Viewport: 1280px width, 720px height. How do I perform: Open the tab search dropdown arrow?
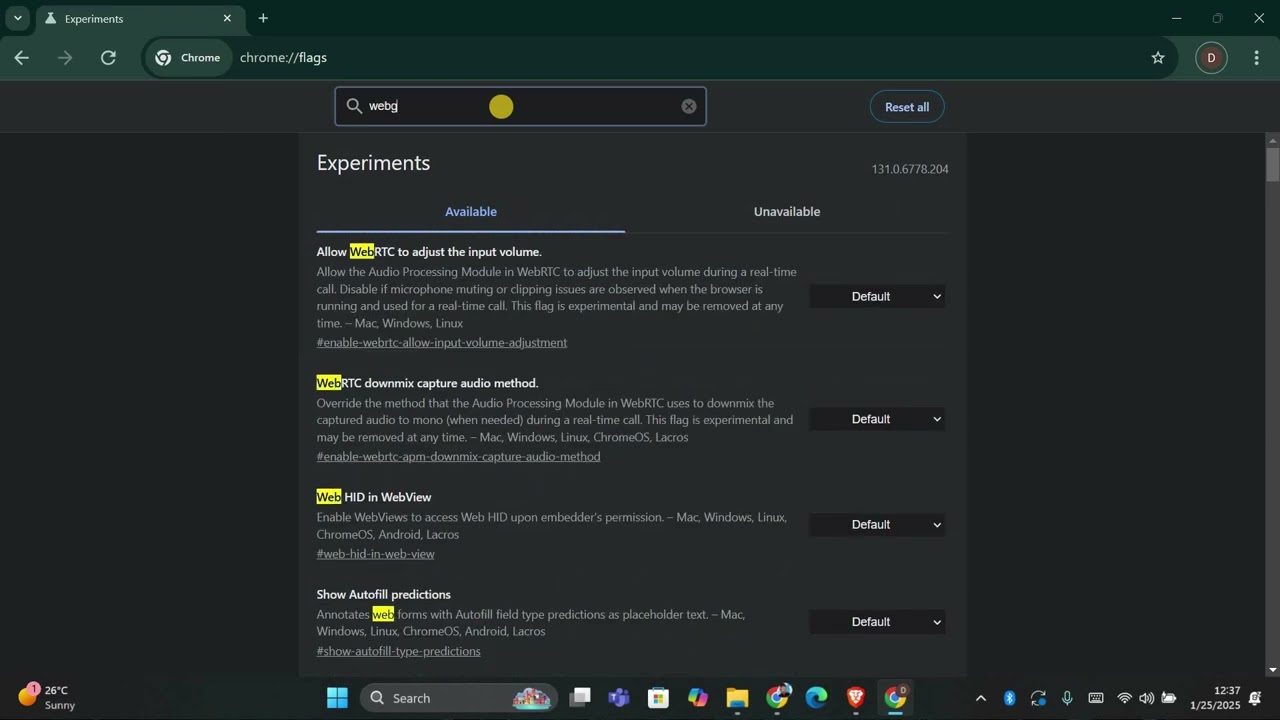click(x=17, y=18)
